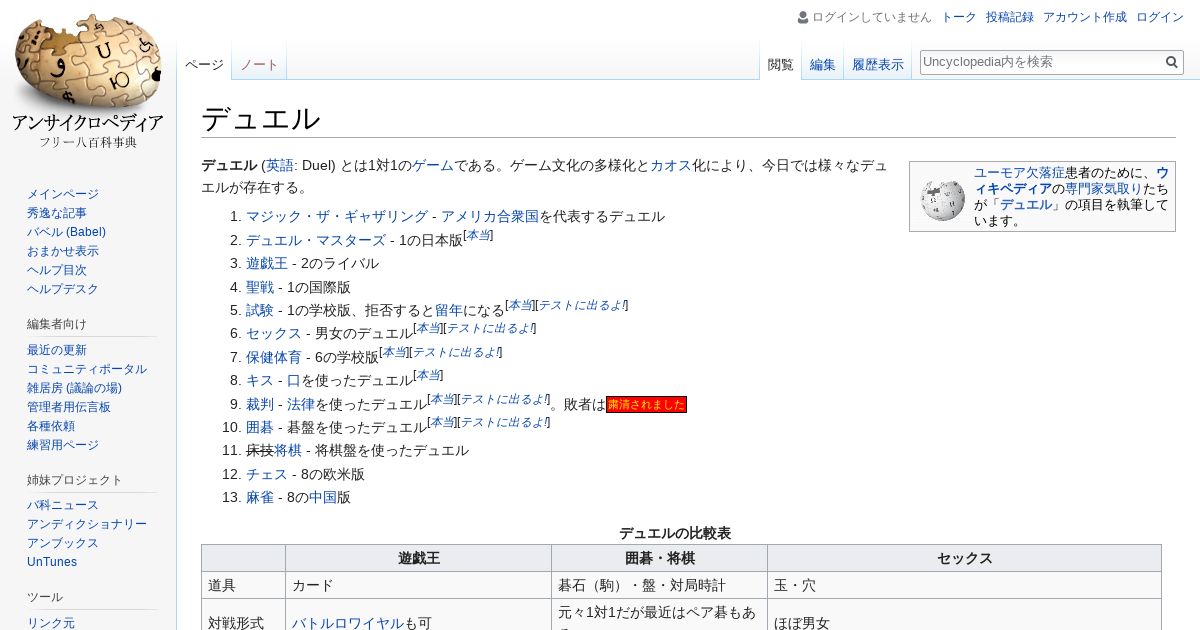Image resolution: width=1200 pixels, height=630 pixels.
Task: Open 「デュエル」 link in notice box
Action: (1025, 204)
